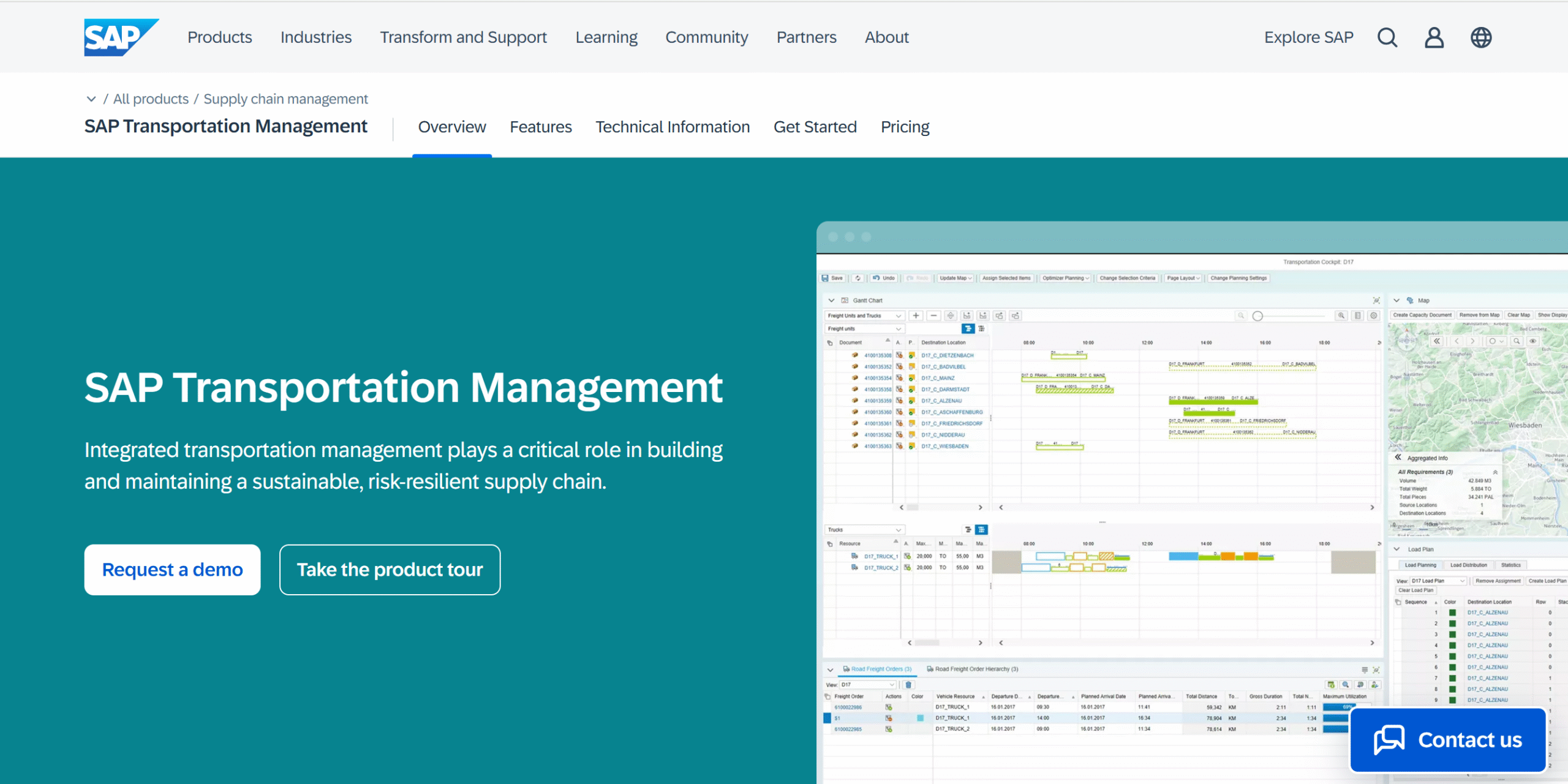Open the Contact us chat button

1448,740
